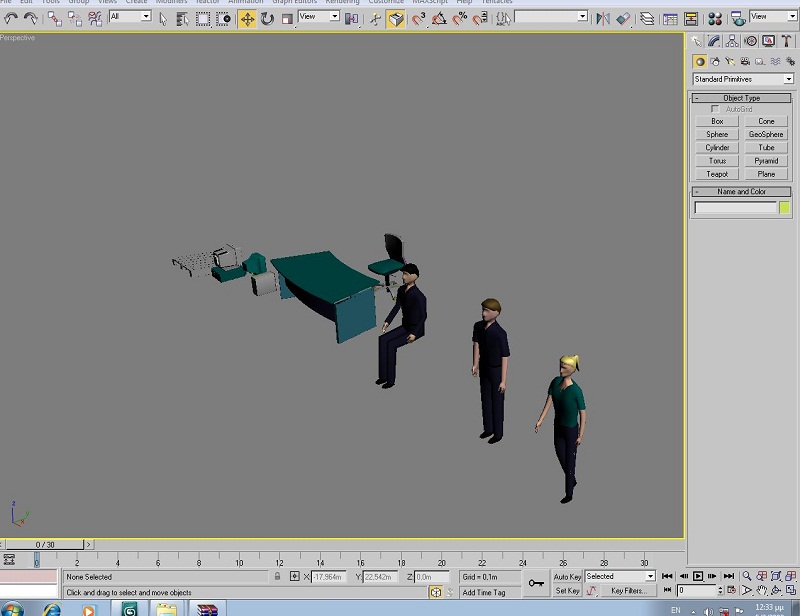The image size is (800, 616).
Task: Click the Key Filters button
Action: (x=628, y=591)
